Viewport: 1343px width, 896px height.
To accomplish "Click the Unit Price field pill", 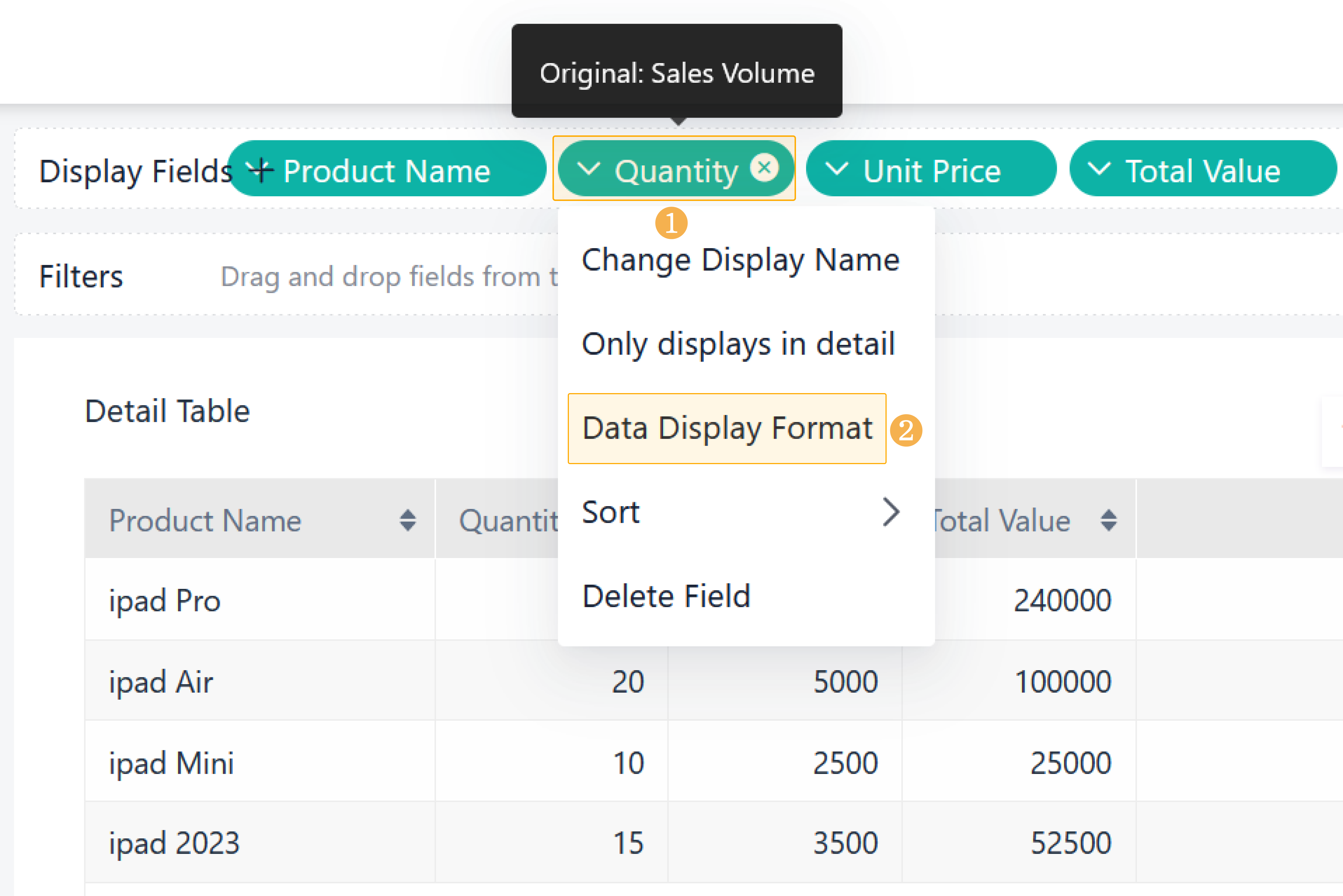I will (932, 171).
